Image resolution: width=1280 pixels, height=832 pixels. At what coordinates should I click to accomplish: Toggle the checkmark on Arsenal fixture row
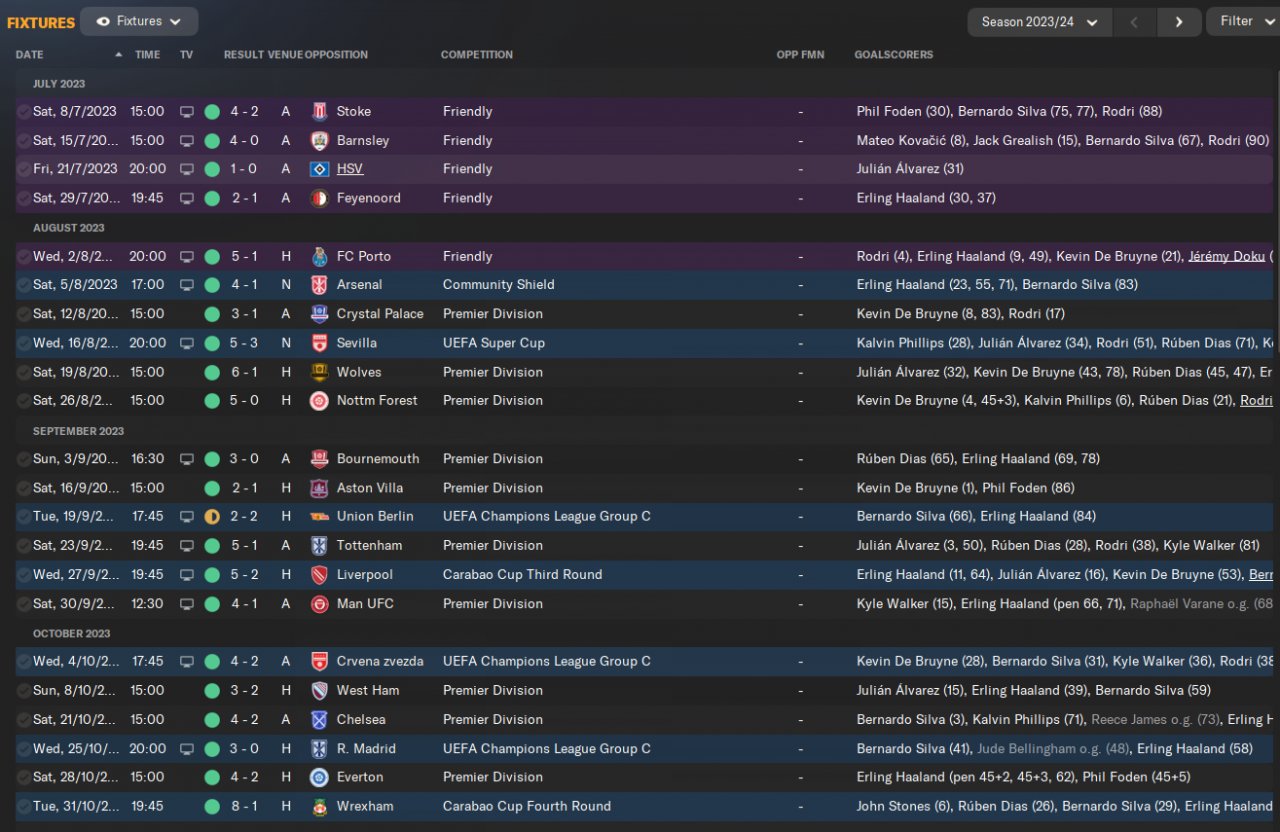click(24, 285)
